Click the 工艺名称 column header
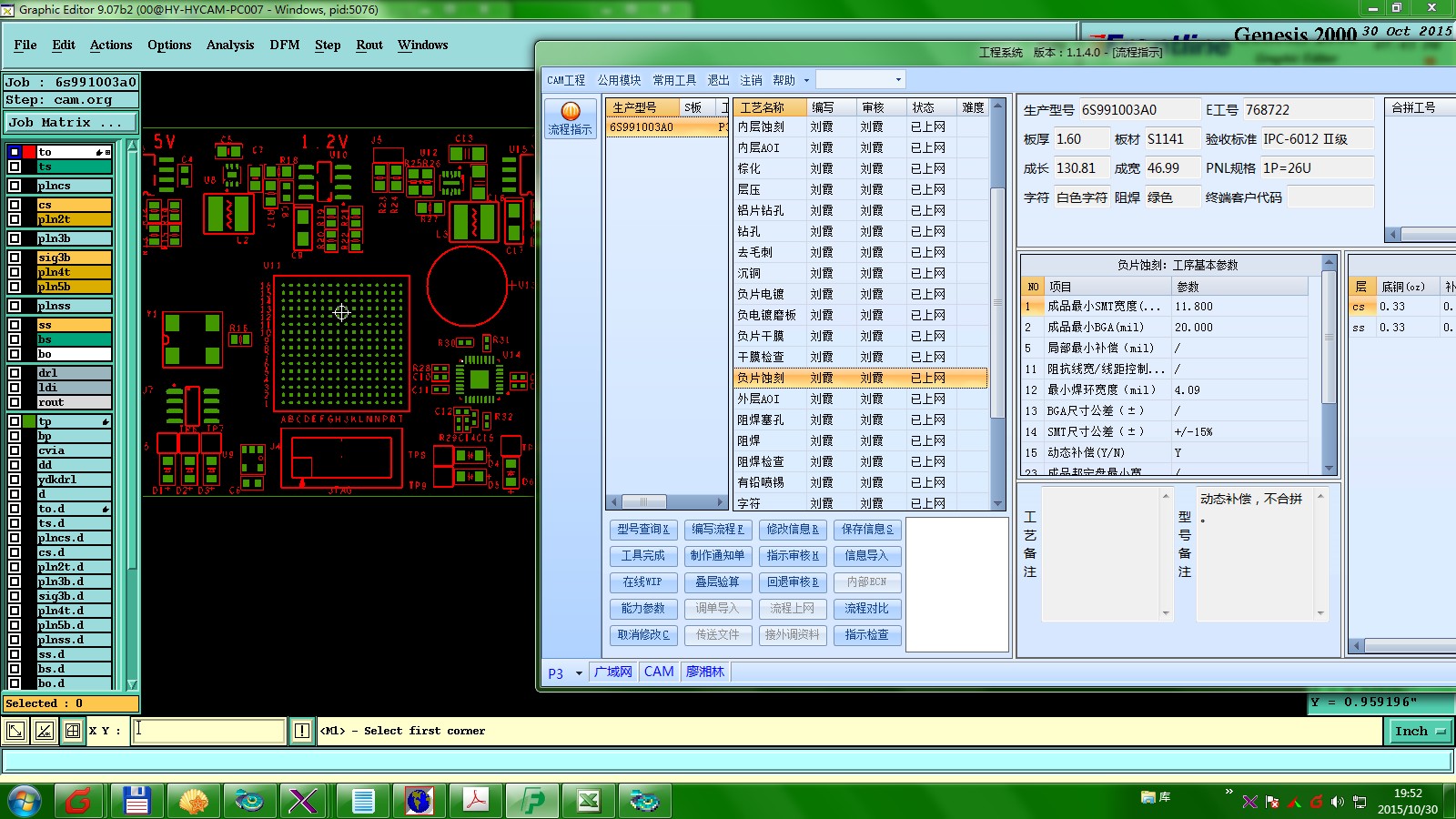 pos(770,107)
